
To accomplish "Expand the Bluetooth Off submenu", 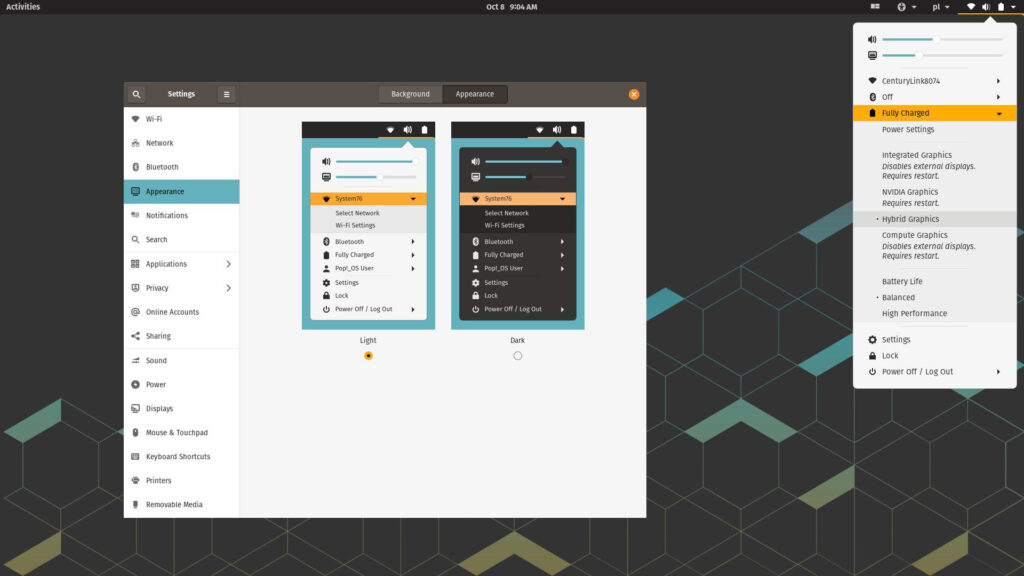I will click(935, 97).
